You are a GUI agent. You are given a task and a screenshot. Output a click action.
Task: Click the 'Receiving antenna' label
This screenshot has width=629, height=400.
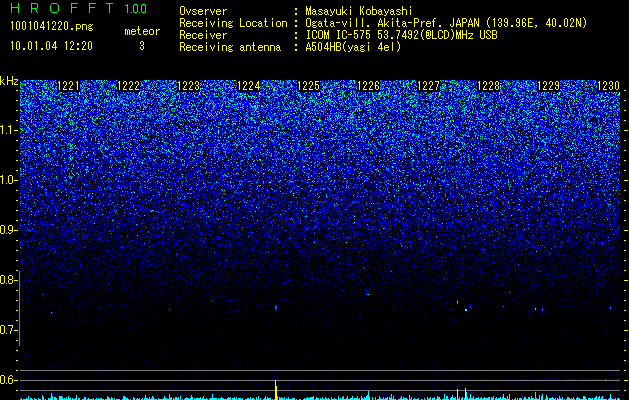tap(230, 47)
